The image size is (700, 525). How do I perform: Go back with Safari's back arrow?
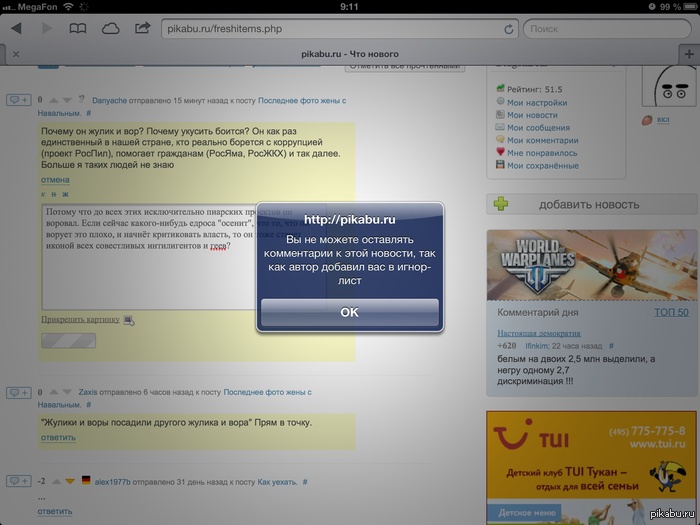[16, 28]
